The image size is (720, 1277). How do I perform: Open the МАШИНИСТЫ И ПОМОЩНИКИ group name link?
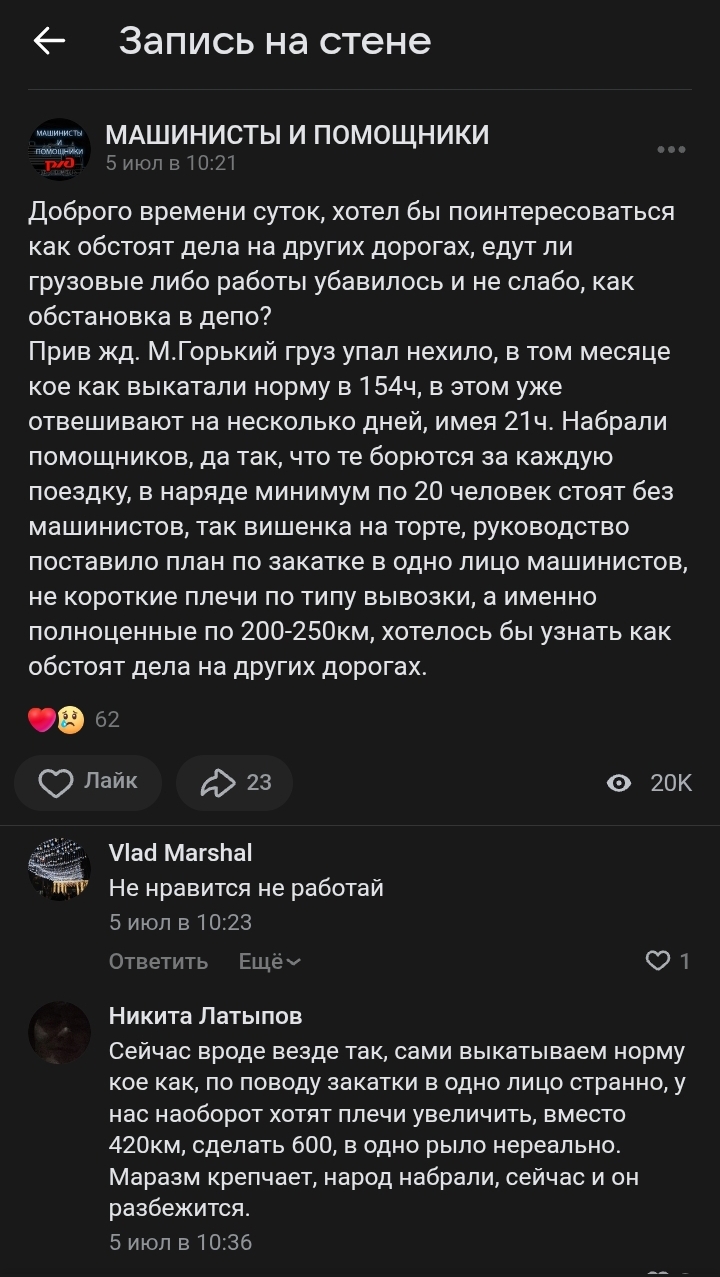coord(297,135)
